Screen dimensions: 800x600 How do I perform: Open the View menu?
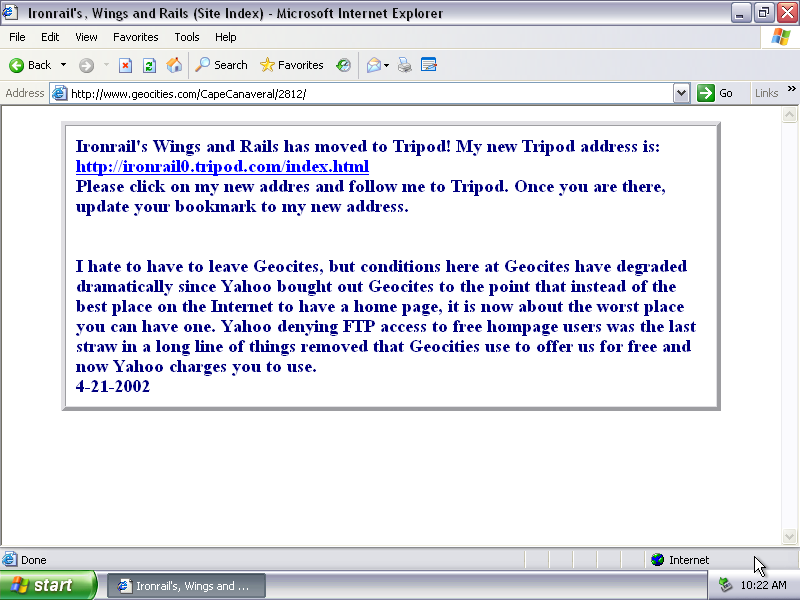[x=86, y=37]
